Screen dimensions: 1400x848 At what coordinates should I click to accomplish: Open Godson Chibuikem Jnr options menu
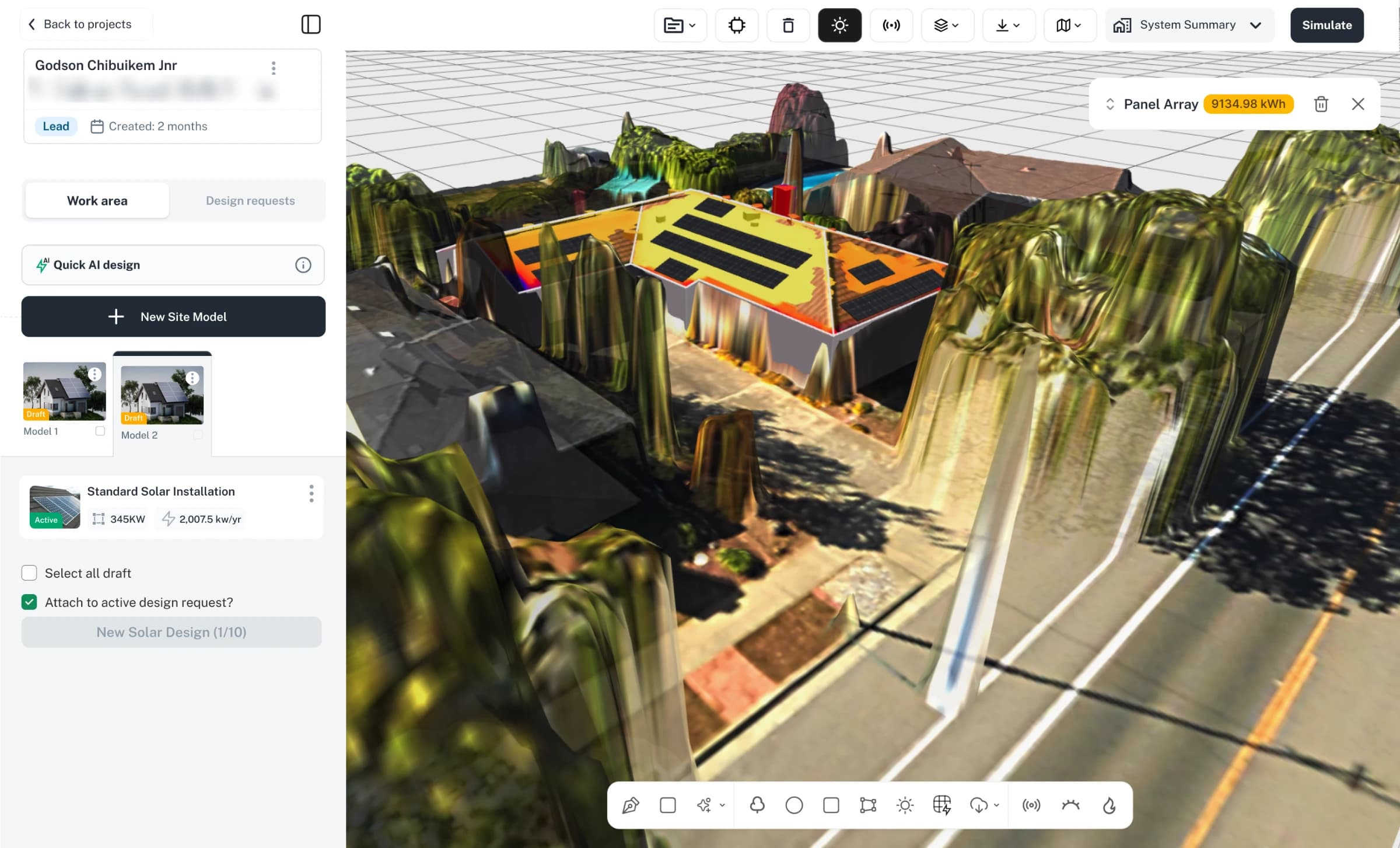click(274, 68)
